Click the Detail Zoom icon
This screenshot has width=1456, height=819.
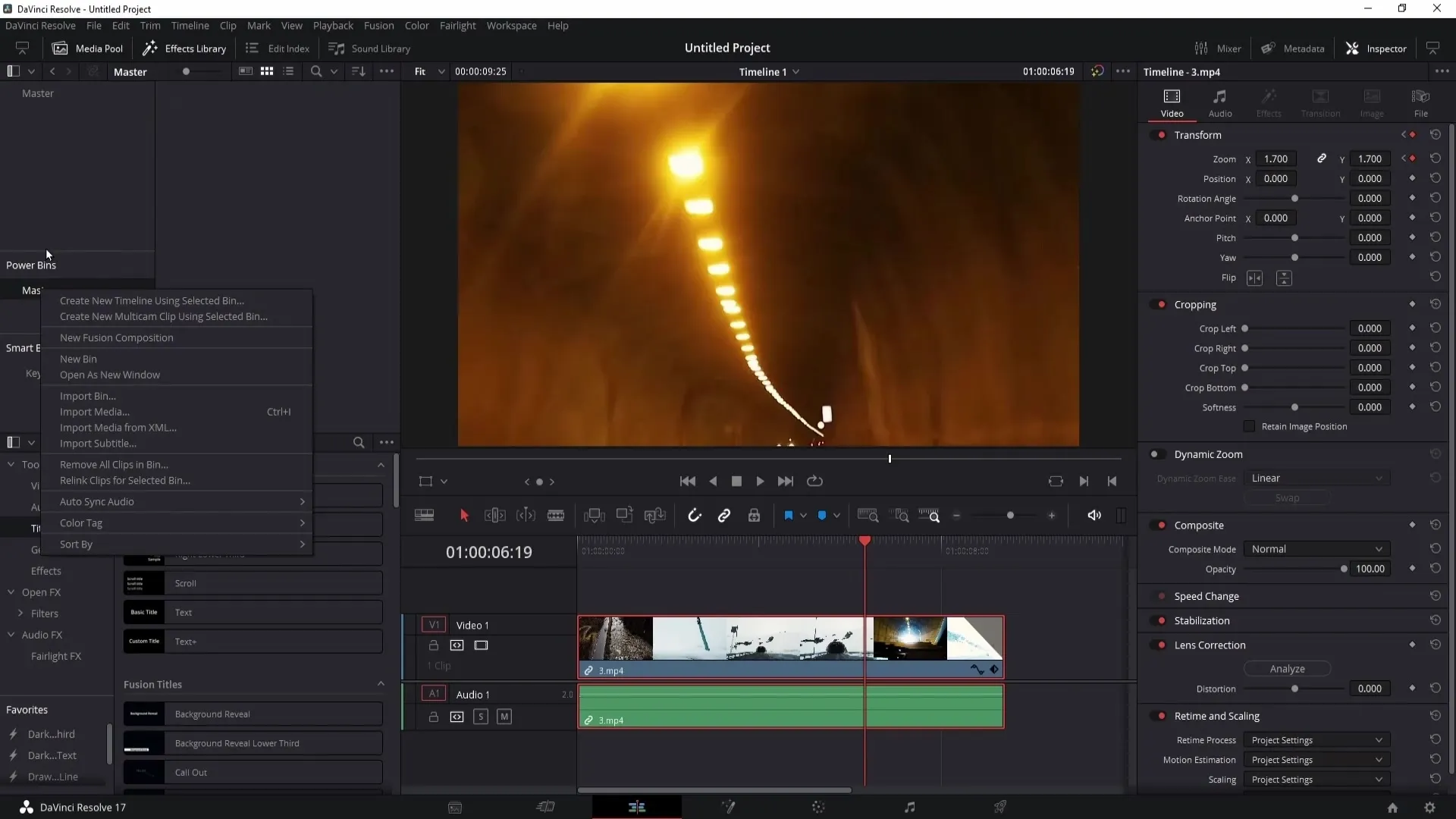[x=901, y=516]
